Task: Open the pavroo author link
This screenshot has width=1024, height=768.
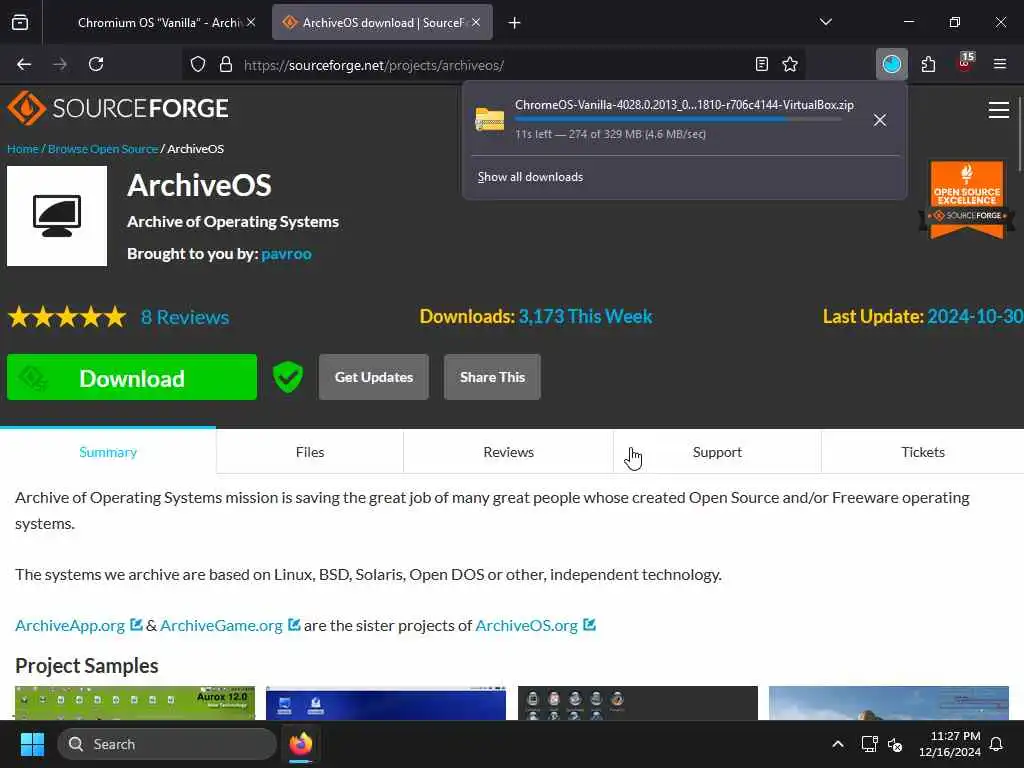Action: (x=286, y=253)
